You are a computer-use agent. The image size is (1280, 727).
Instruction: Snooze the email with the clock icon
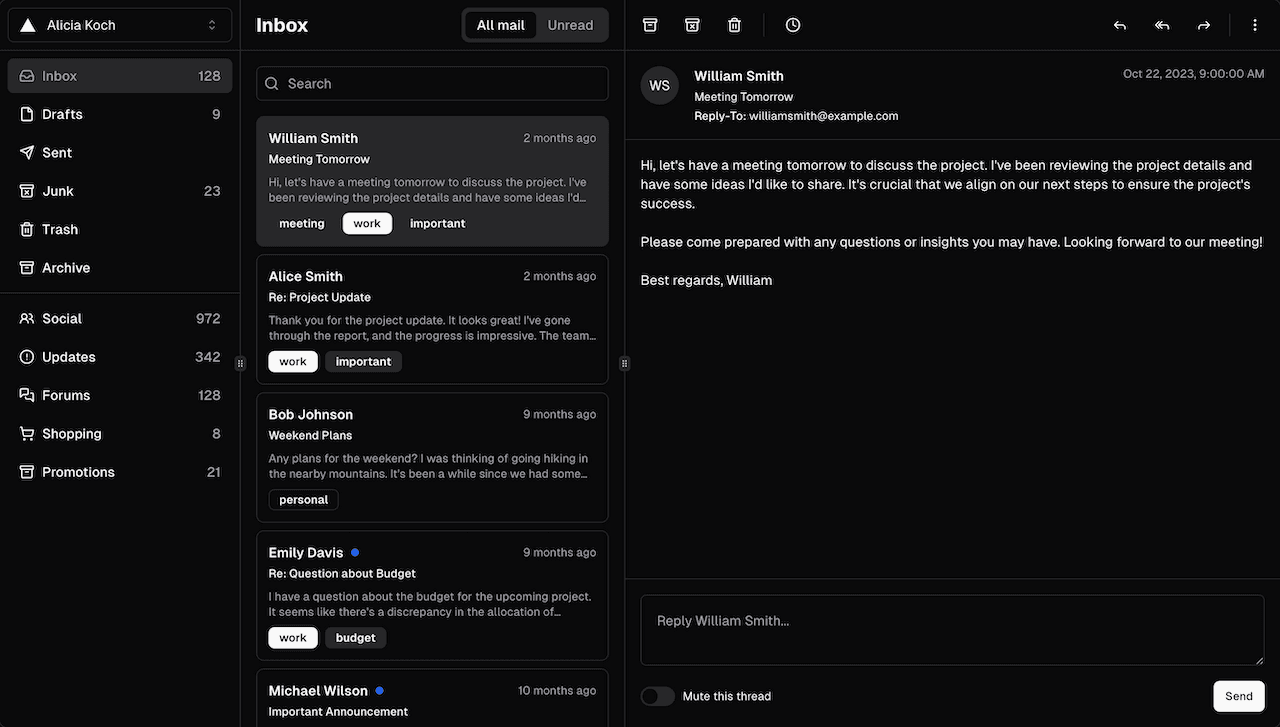793,24
